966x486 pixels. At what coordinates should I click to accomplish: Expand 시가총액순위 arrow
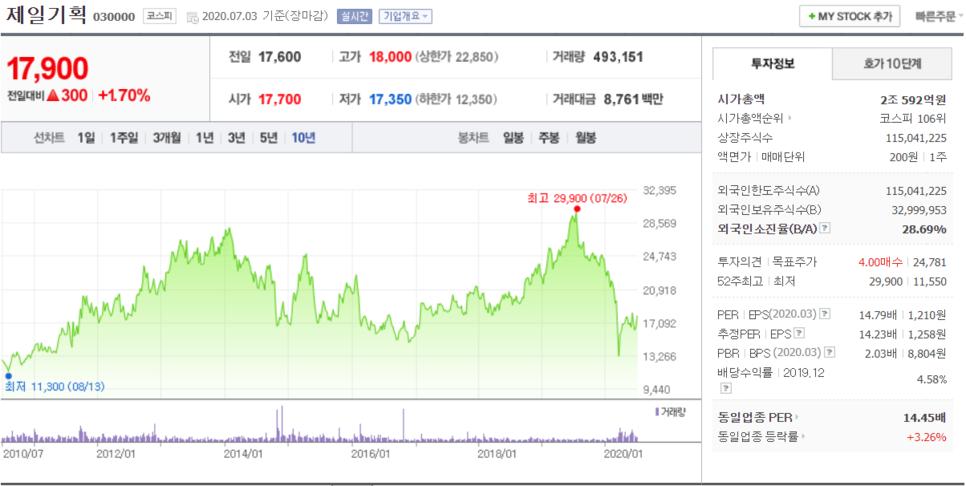click(x=790, y=119)
